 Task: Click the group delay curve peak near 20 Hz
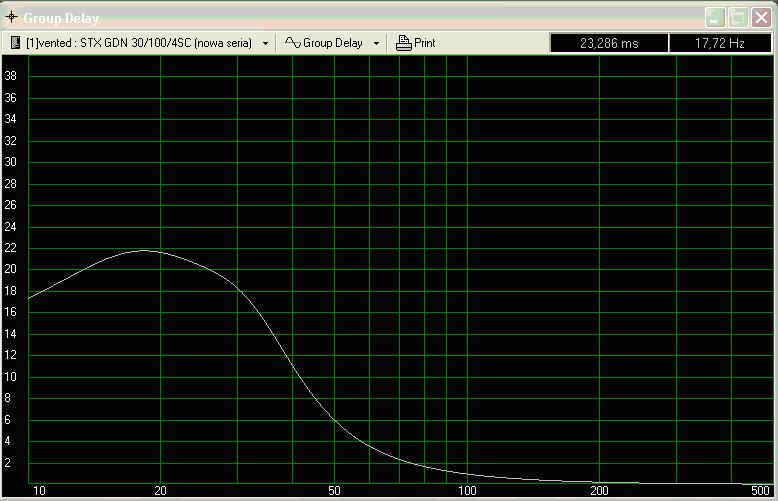click(x=145, y=250)
